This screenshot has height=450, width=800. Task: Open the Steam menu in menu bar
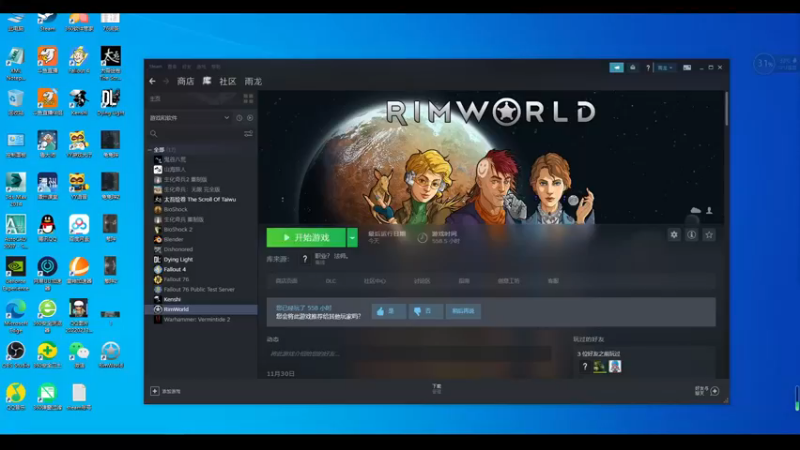tap(156, 67)
